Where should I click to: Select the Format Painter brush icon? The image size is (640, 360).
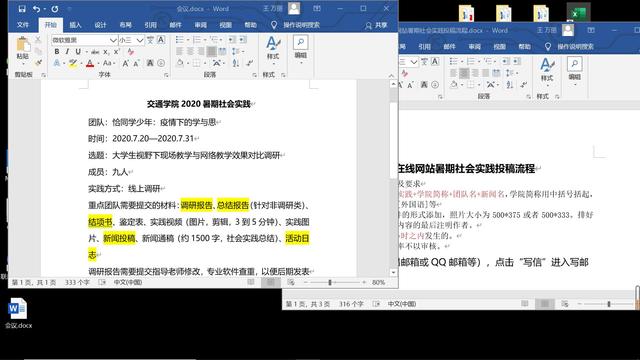click(x=38, y=63)
